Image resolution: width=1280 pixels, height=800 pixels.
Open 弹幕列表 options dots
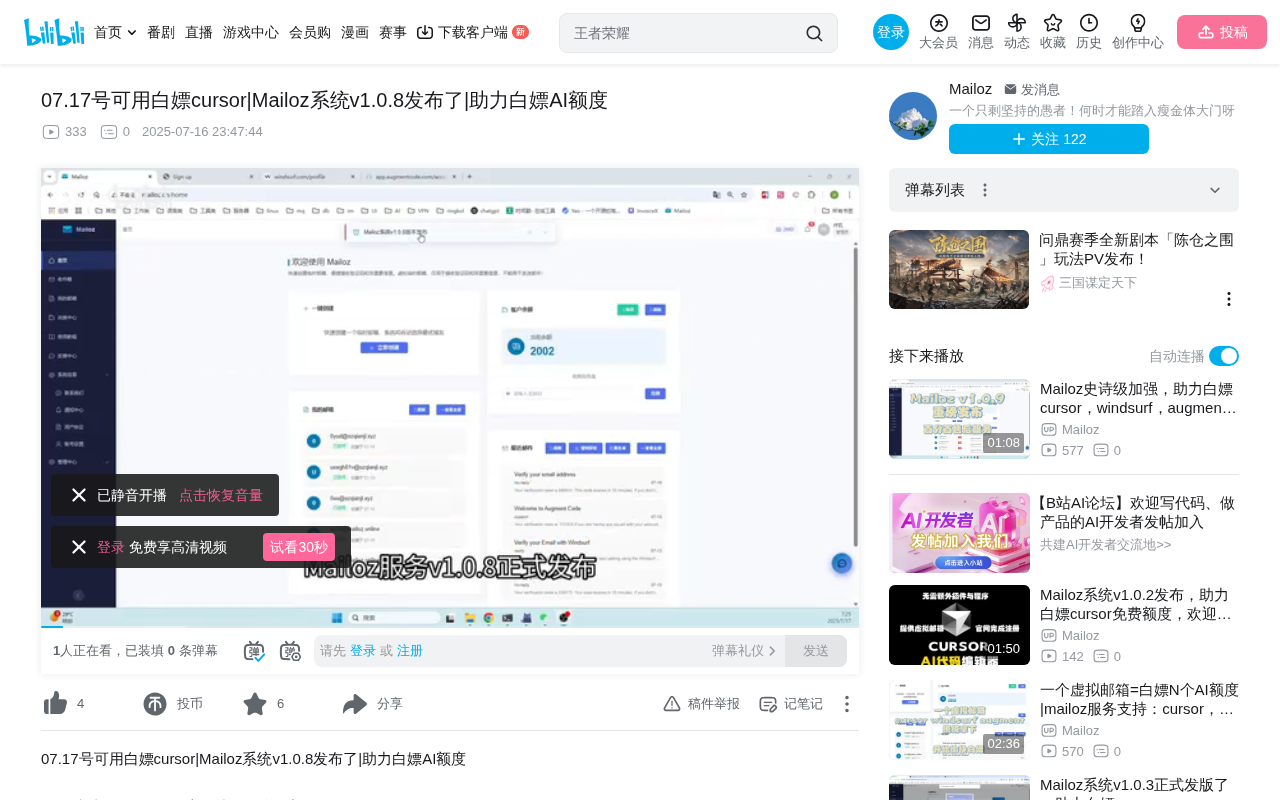985,190
